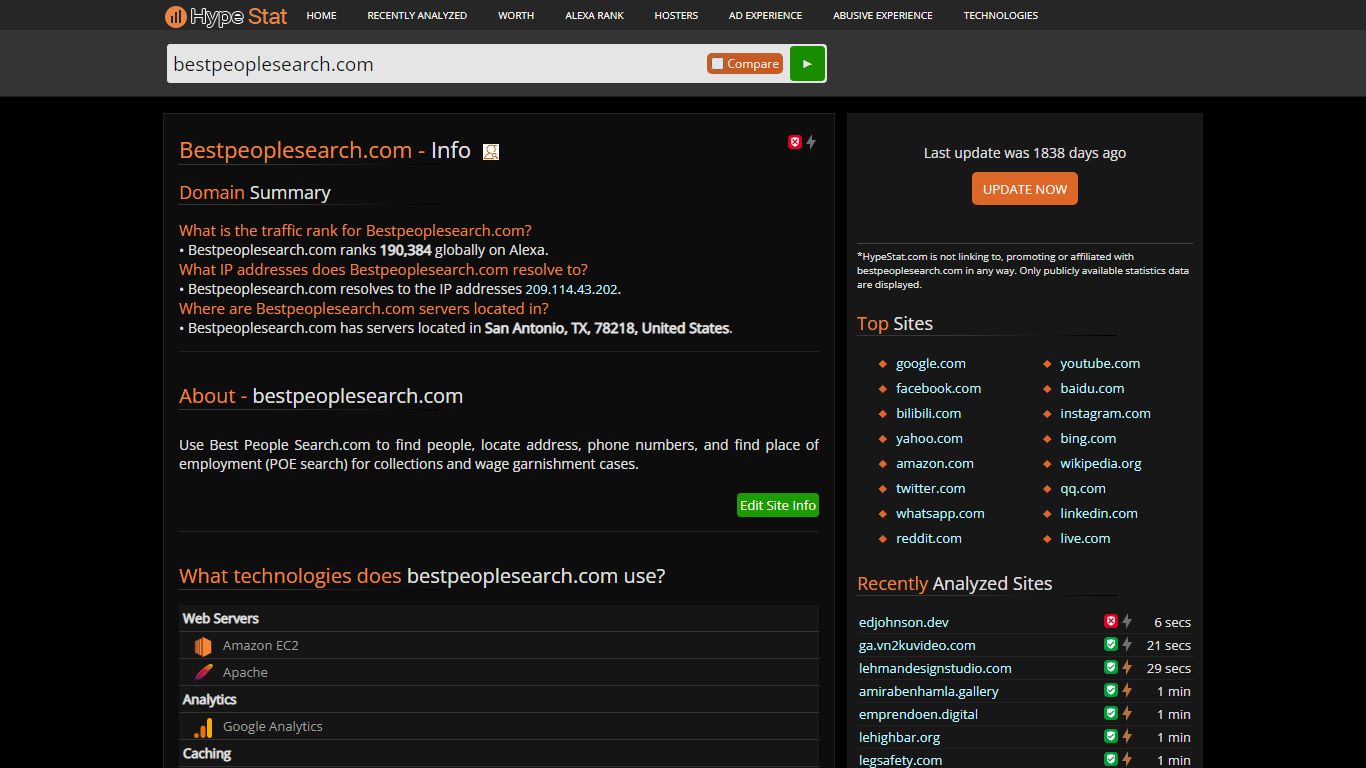The image size is (1366, 768).
Task: Open wikipedia.org in Top Sites
Action: click(x=1101, y=464)
